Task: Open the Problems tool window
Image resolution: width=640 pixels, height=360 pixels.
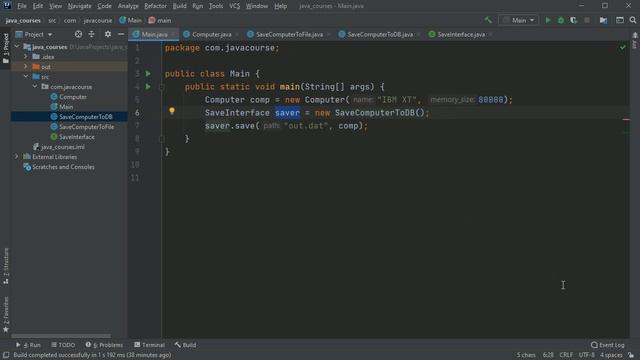Action: [x=104, y=345]
